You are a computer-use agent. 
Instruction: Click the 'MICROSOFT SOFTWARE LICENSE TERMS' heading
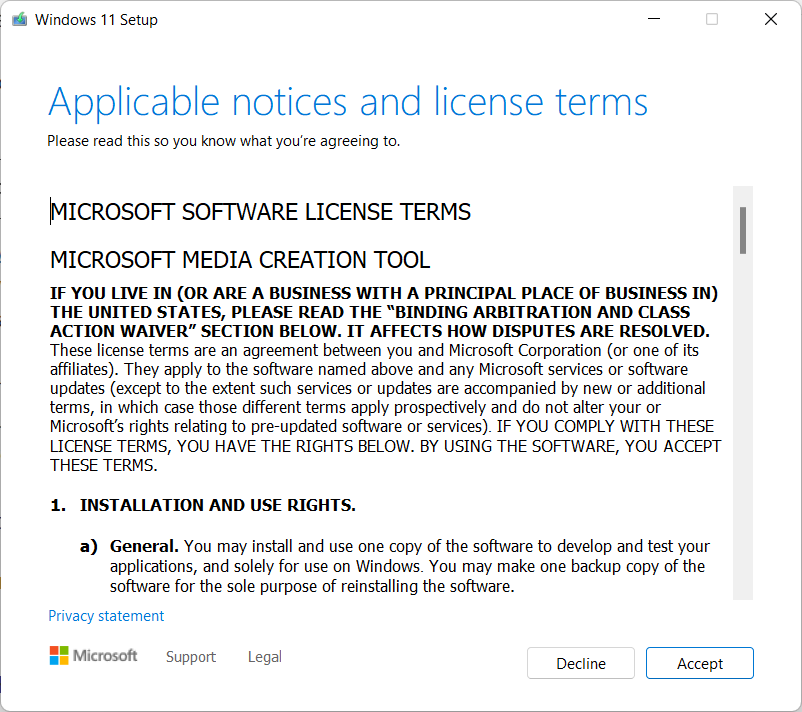261,212
